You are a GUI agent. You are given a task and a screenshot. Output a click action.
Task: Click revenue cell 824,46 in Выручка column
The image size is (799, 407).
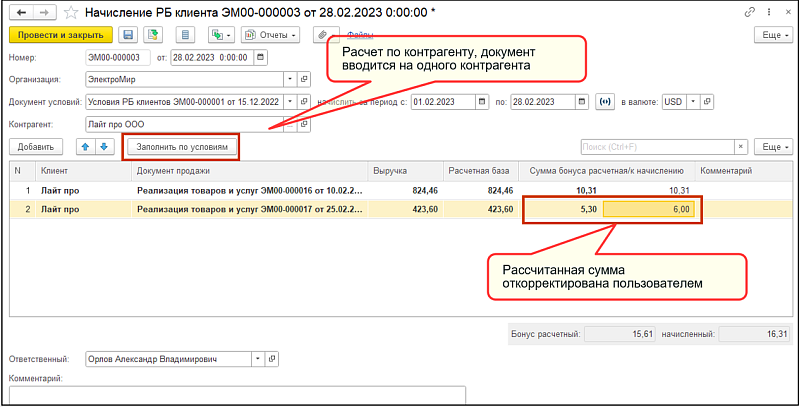406,191
